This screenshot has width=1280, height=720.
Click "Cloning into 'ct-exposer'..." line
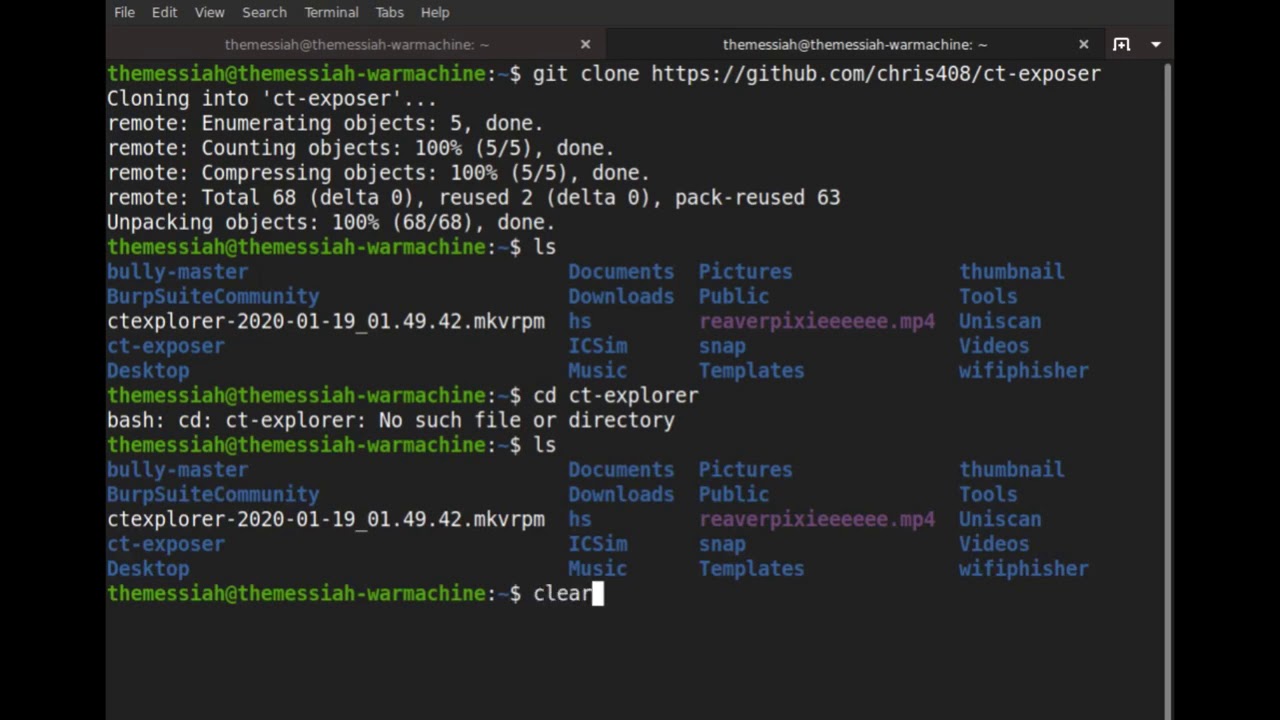[272, 98]
